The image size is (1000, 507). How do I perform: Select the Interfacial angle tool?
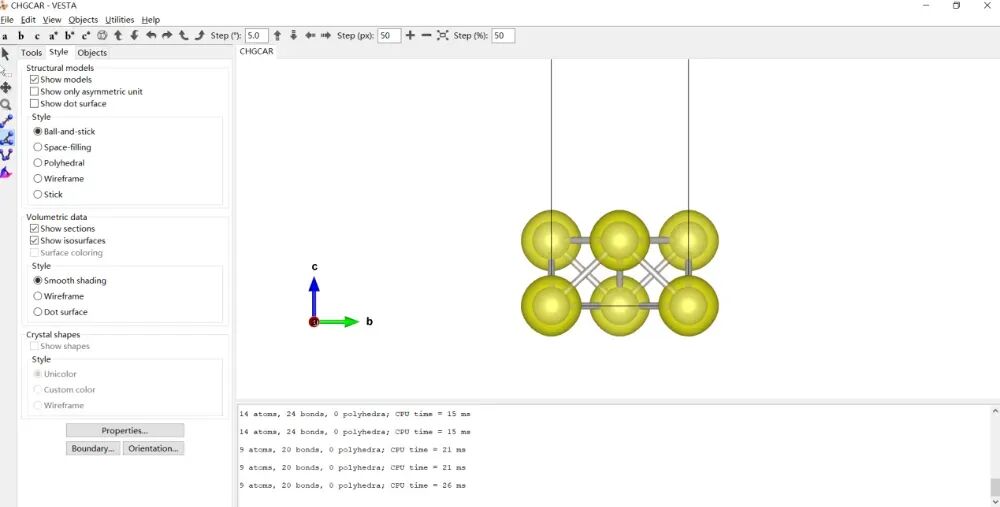[x=6, y=172]
